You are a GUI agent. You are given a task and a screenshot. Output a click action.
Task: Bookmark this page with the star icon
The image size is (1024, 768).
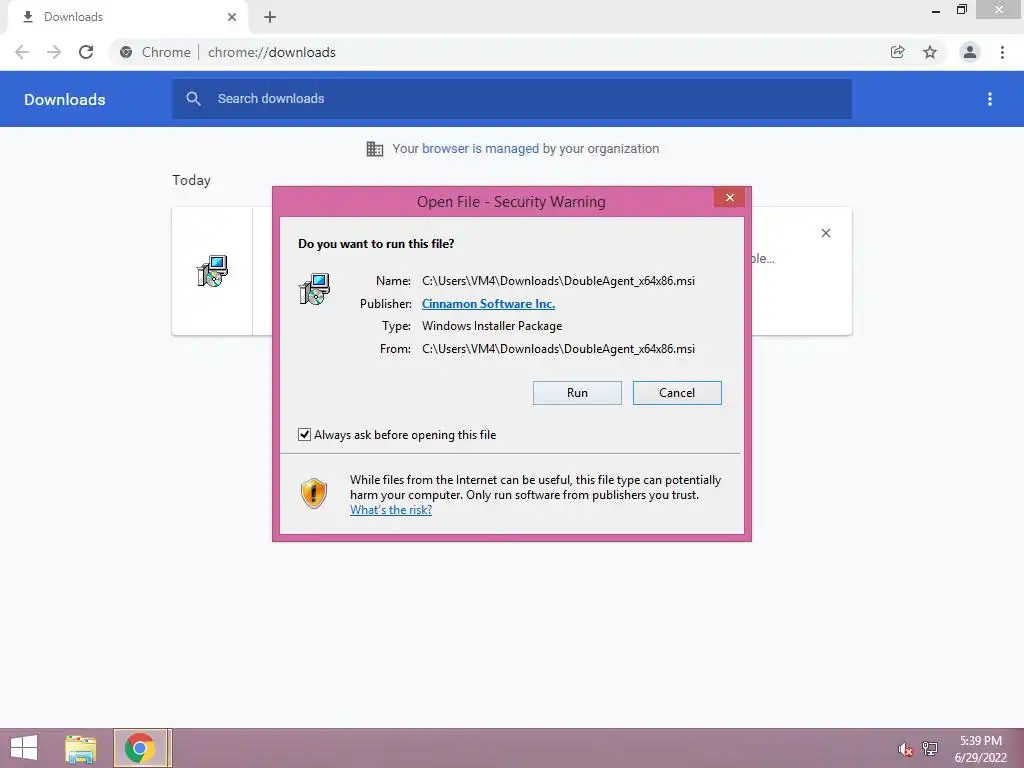pyautogui.click(x=930, y=52)
